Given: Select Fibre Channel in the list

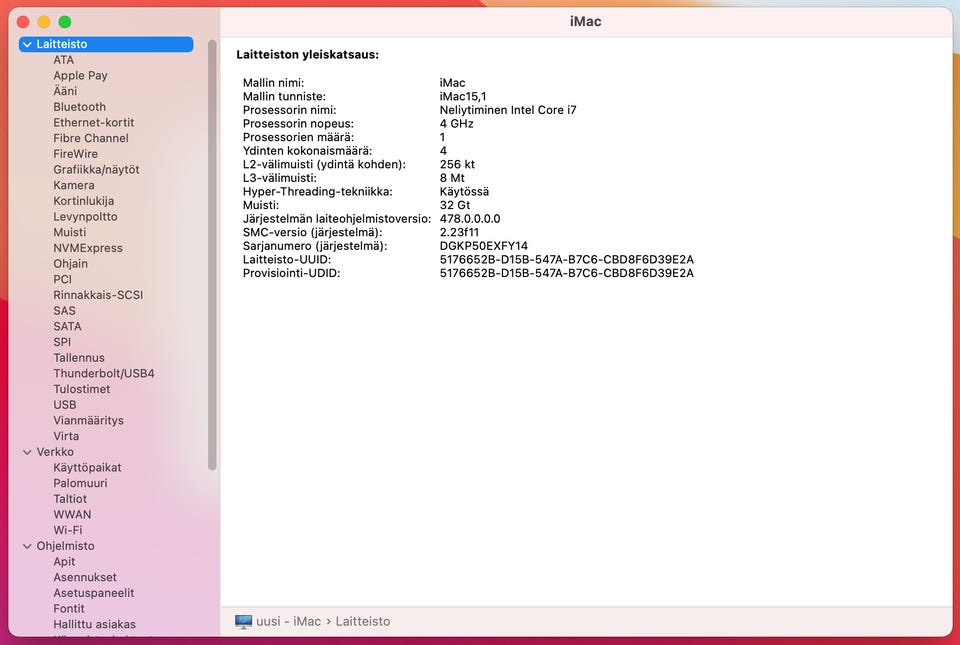Looking at the screenshot, I should pos(91,138).
